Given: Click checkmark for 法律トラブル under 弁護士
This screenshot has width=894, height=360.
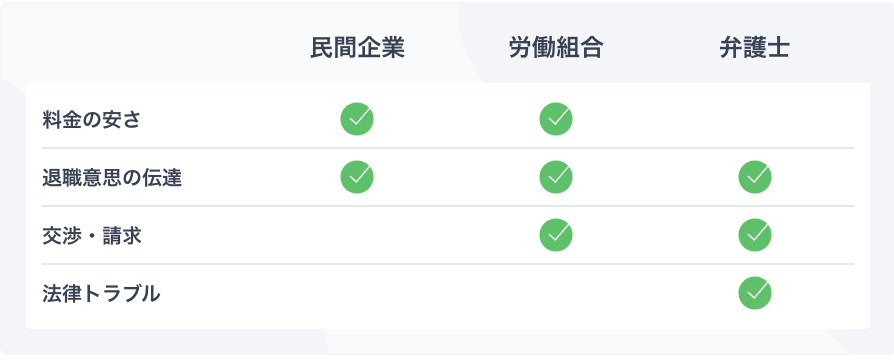Looking at the screenshot, I should tap(755, 293).
